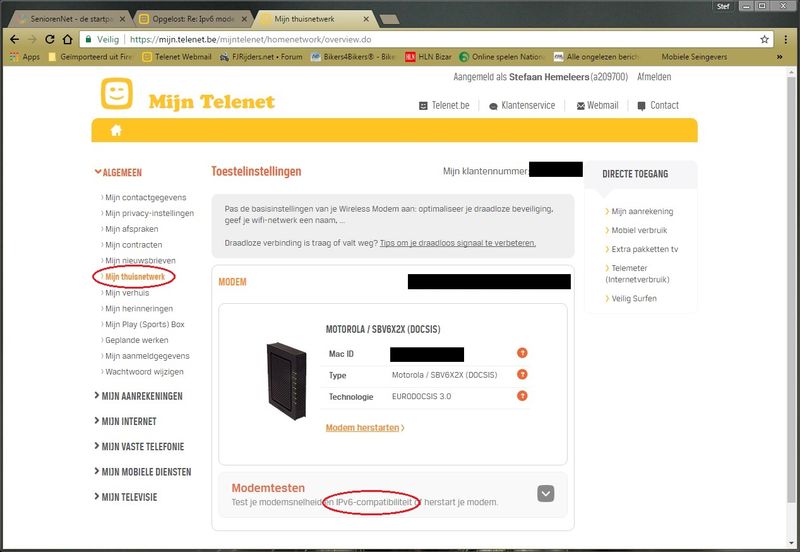Open Mijn Play (Sports) Box item

coord(143,324)
